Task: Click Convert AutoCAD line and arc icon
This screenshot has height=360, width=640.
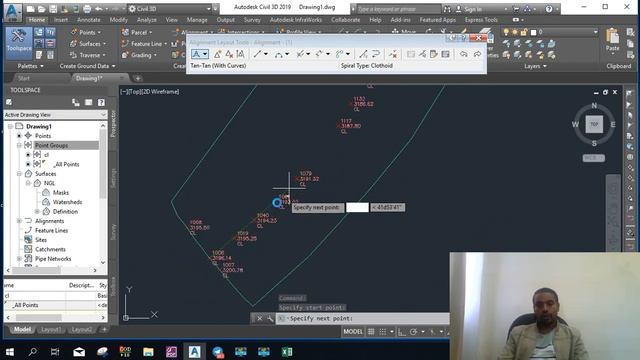Action: coord(363,54)
